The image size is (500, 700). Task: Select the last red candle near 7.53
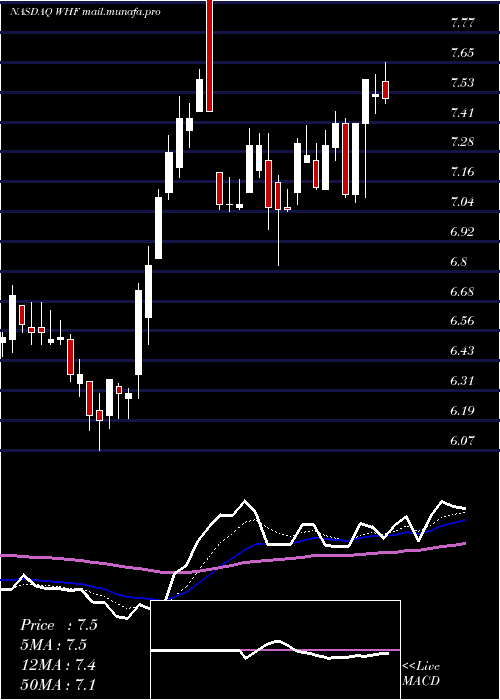tap(385, 90)
